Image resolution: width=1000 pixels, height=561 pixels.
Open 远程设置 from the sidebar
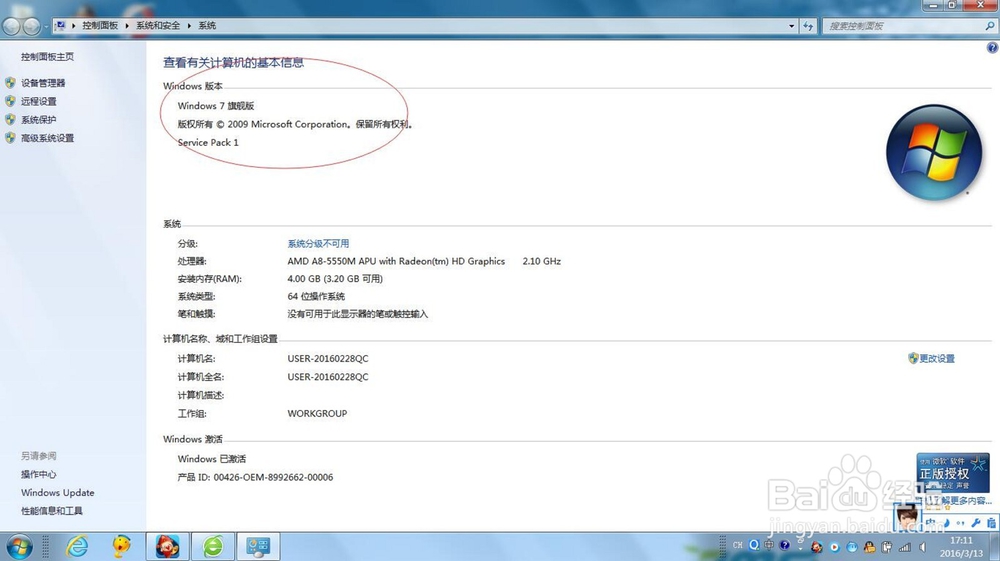[x=38, y=101]
